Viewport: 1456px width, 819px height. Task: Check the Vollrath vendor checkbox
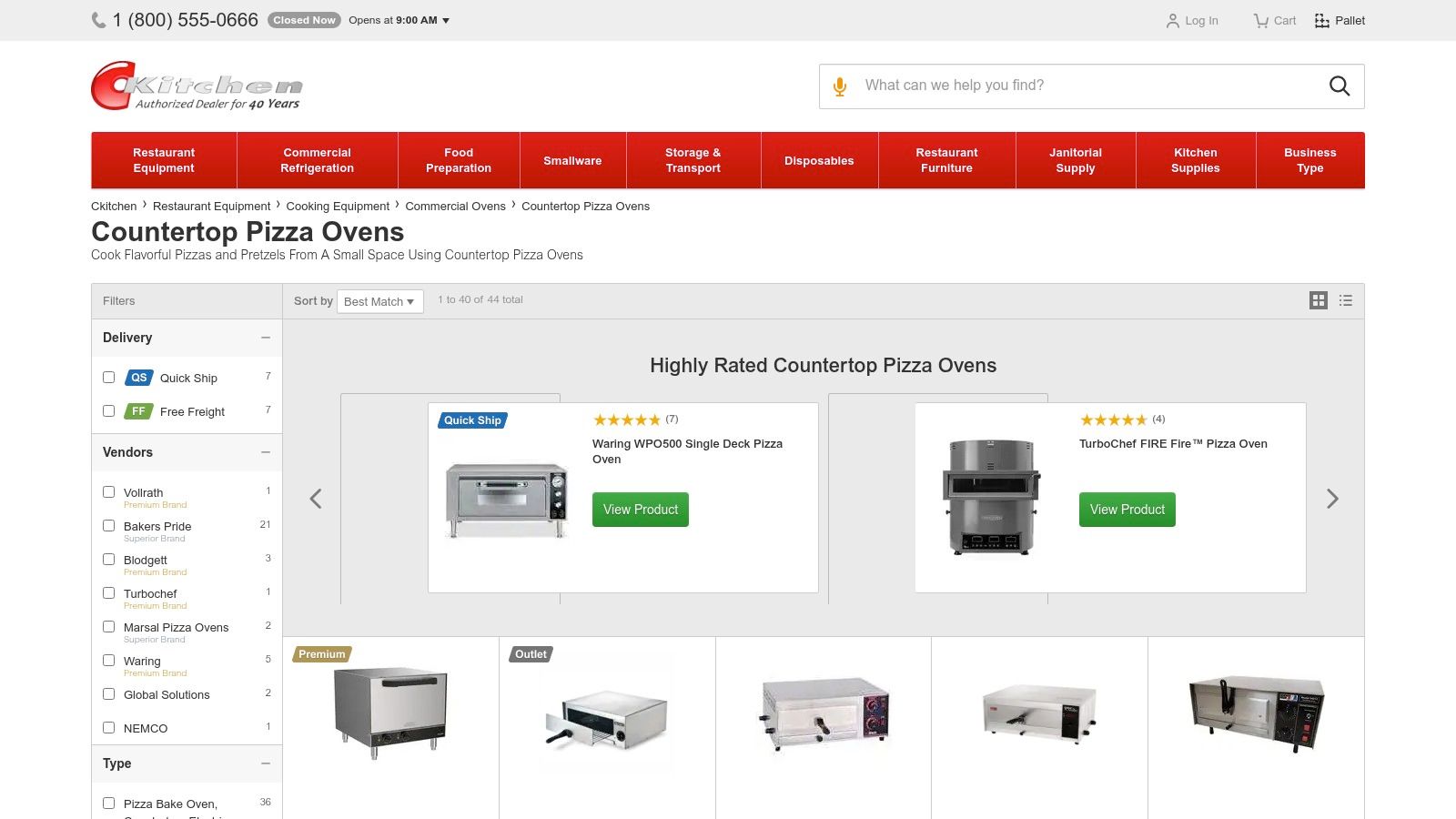click(x=108, y=491)
